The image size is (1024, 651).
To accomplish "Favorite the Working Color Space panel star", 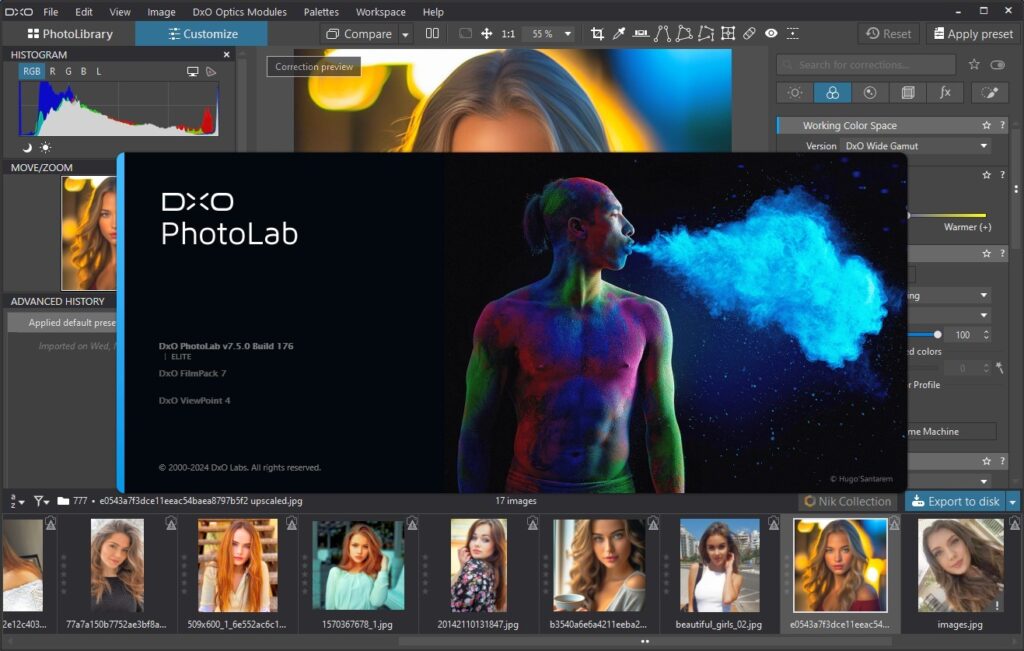I will pos(986,125).
